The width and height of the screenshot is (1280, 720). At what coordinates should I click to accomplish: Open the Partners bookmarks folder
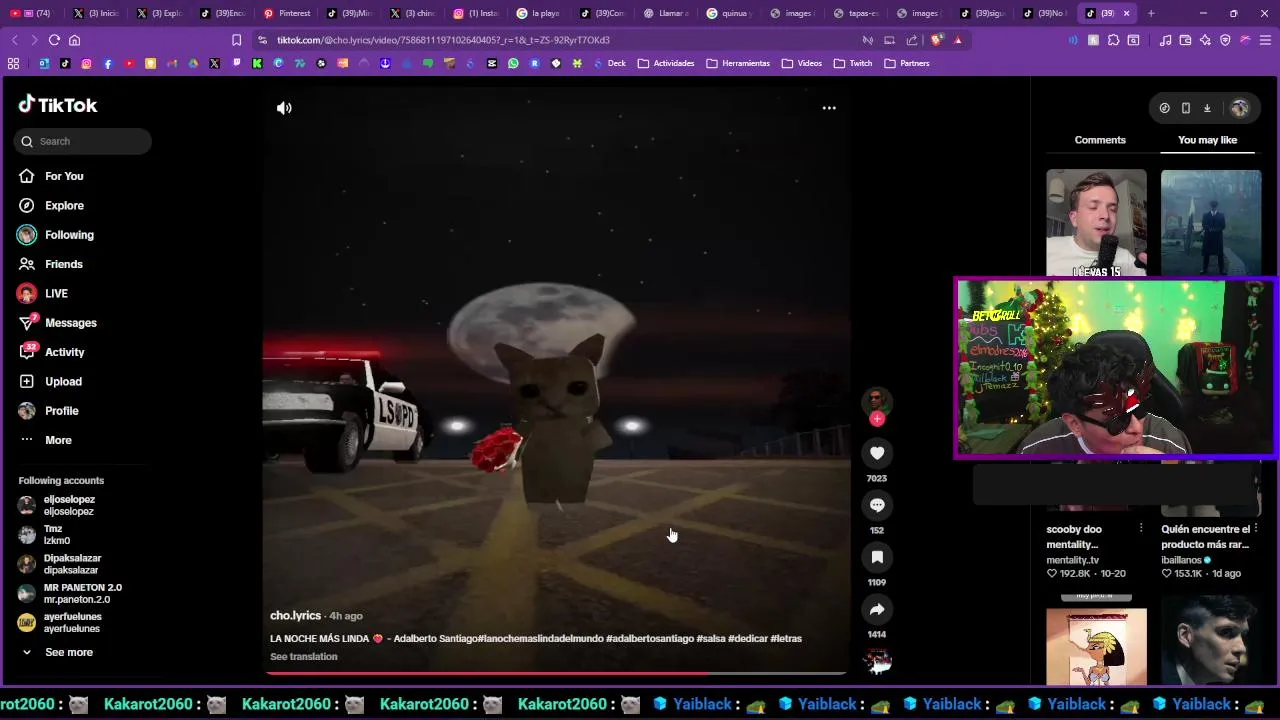(x=906, y=63)
